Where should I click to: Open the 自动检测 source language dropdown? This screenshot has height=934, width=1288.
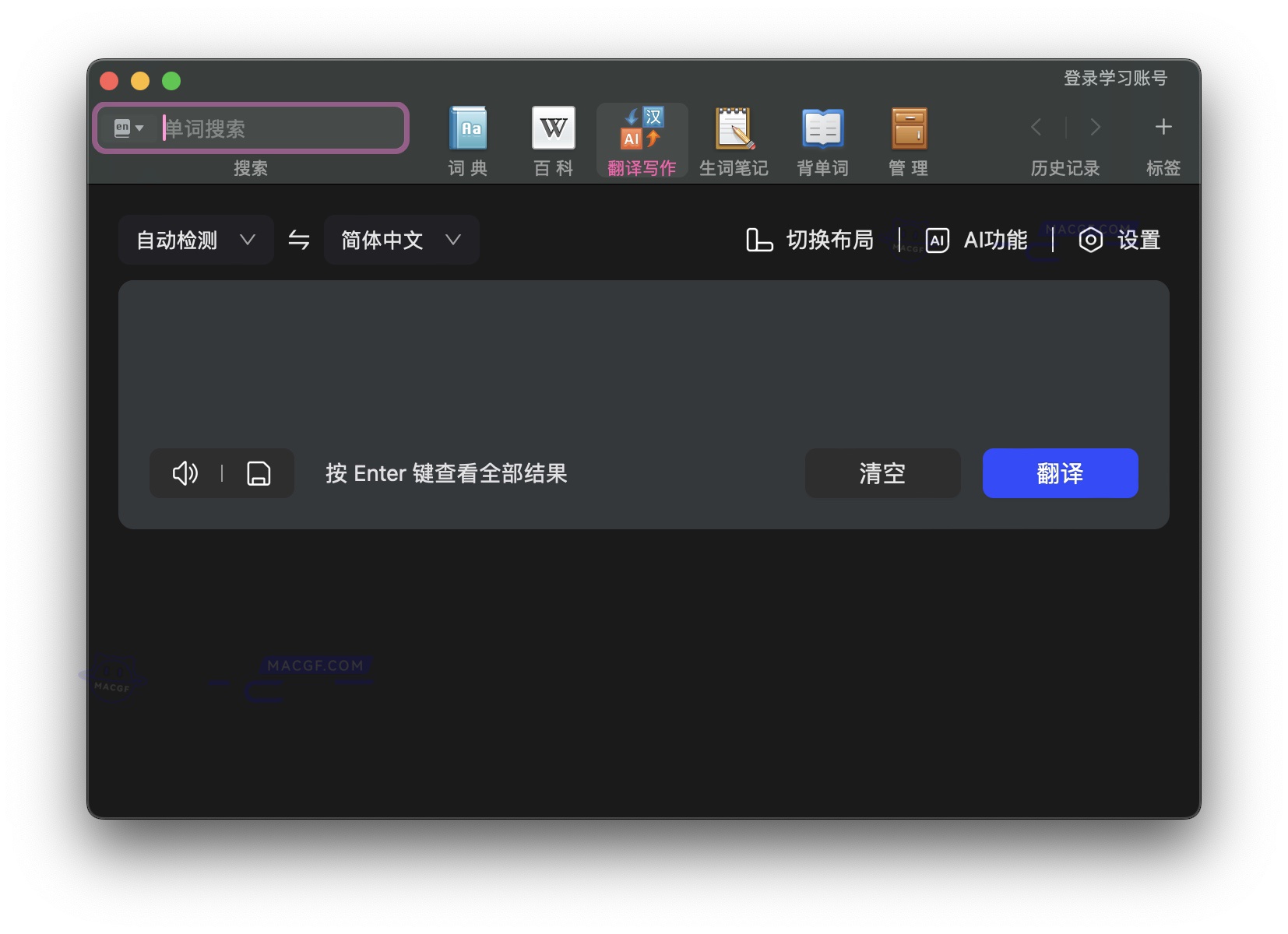coord(195,240)
